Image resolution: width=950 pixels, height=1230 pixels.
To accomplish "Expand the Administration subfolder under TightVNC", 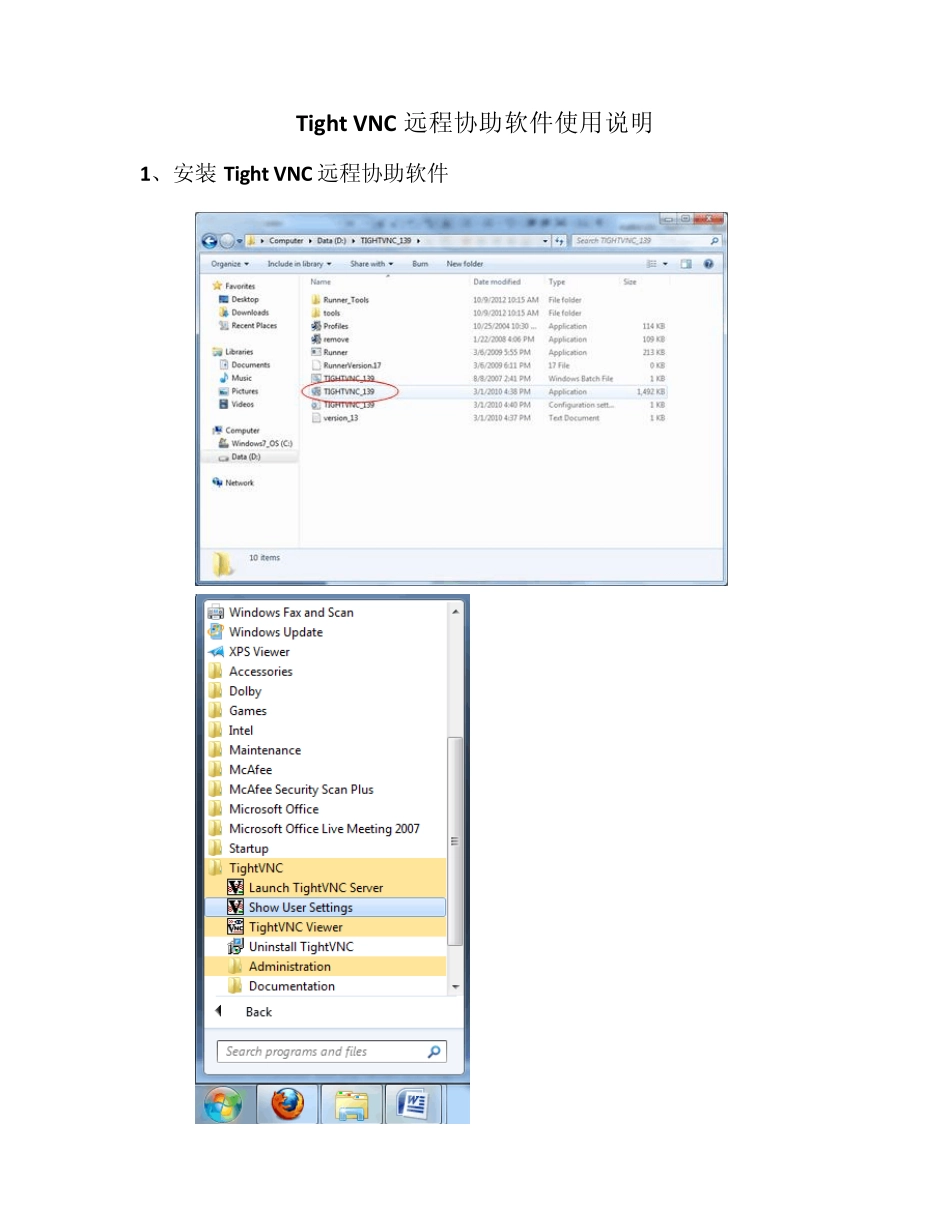I will coord(289,967).
